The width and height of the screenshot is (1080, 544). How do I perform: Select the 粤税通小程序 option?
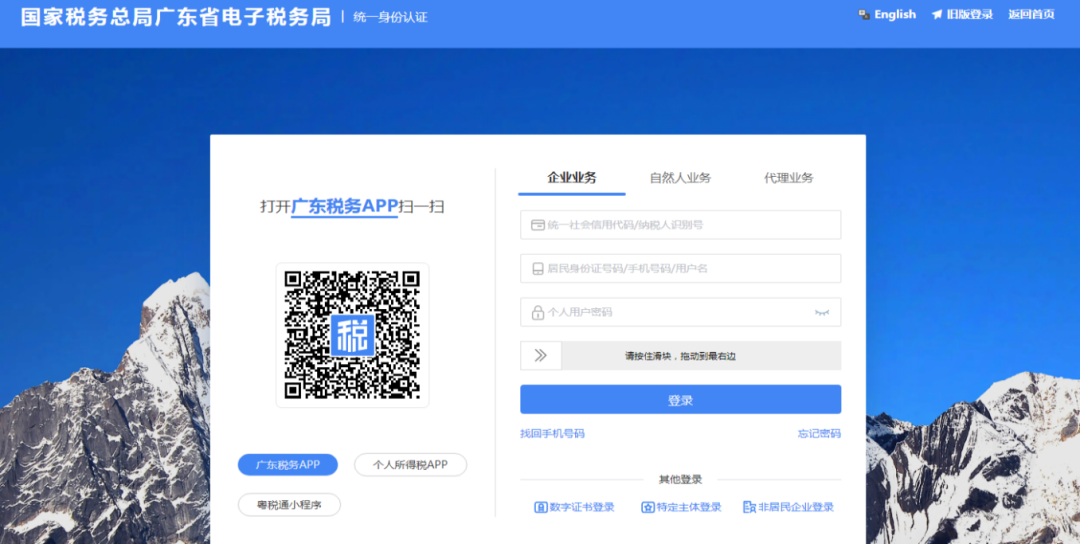point(289,505)
